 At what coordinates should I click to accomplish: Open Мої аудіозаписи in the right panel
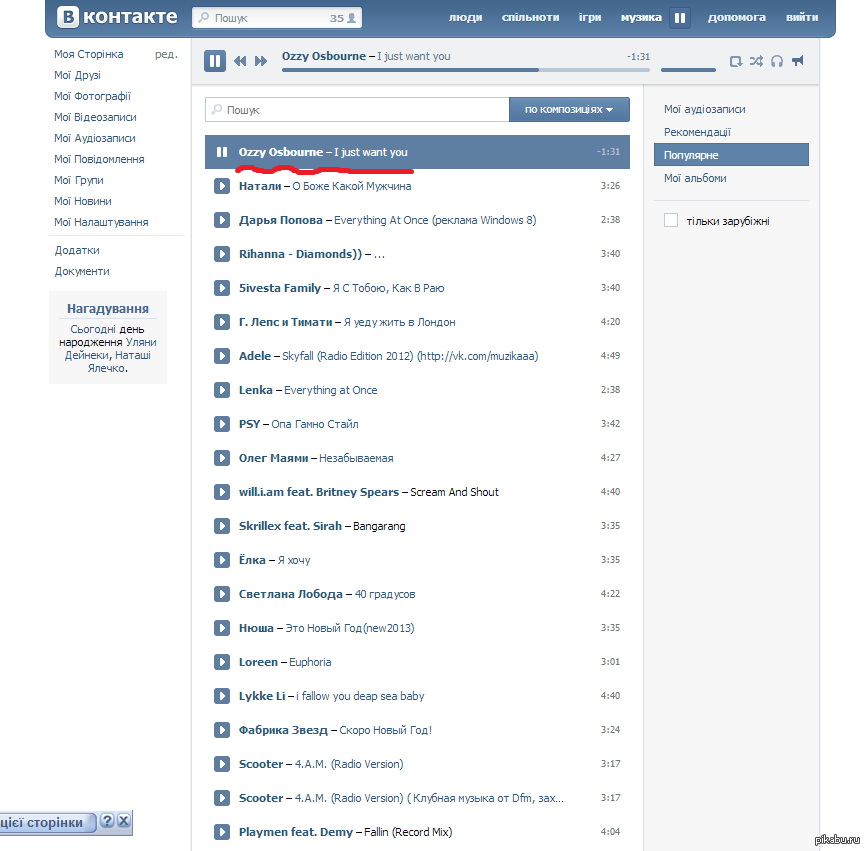click(704, 109)
